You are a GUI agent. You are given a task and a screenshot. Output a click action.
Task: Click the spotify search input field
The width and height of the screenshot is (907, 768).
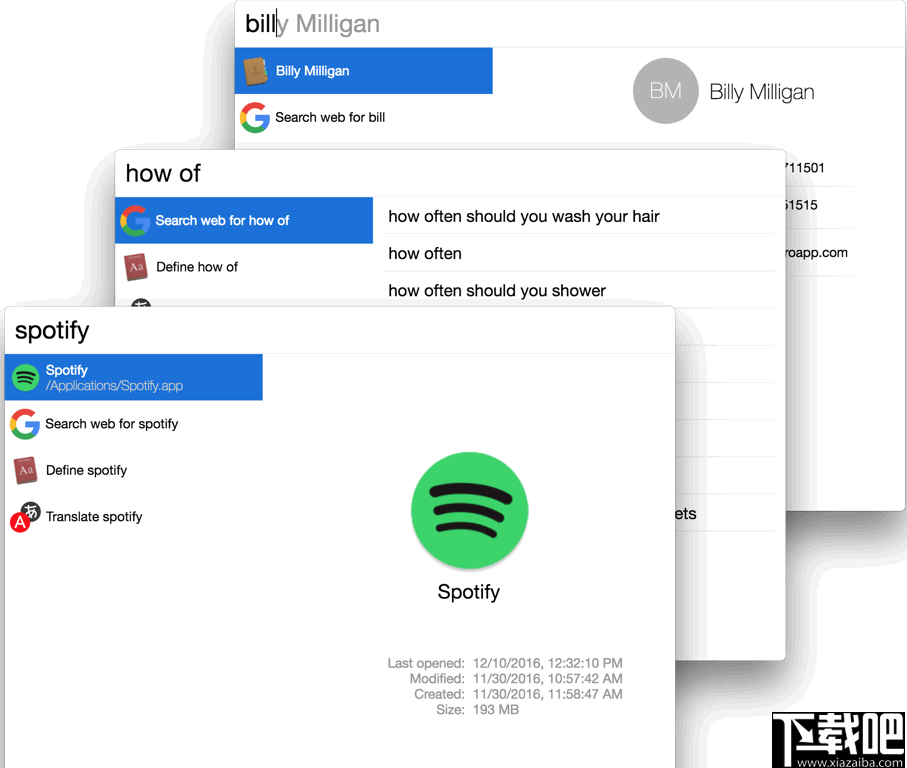(340, 331)
